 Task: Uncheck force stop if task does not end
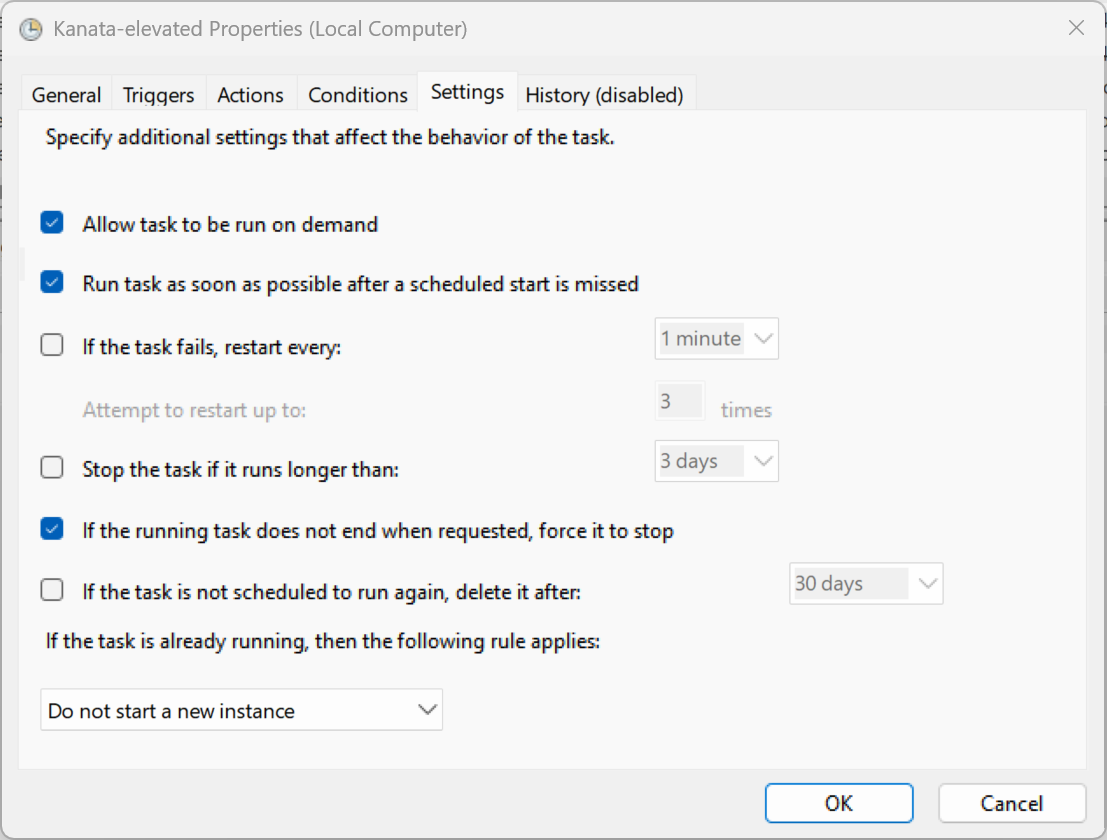tap(52, 530)
